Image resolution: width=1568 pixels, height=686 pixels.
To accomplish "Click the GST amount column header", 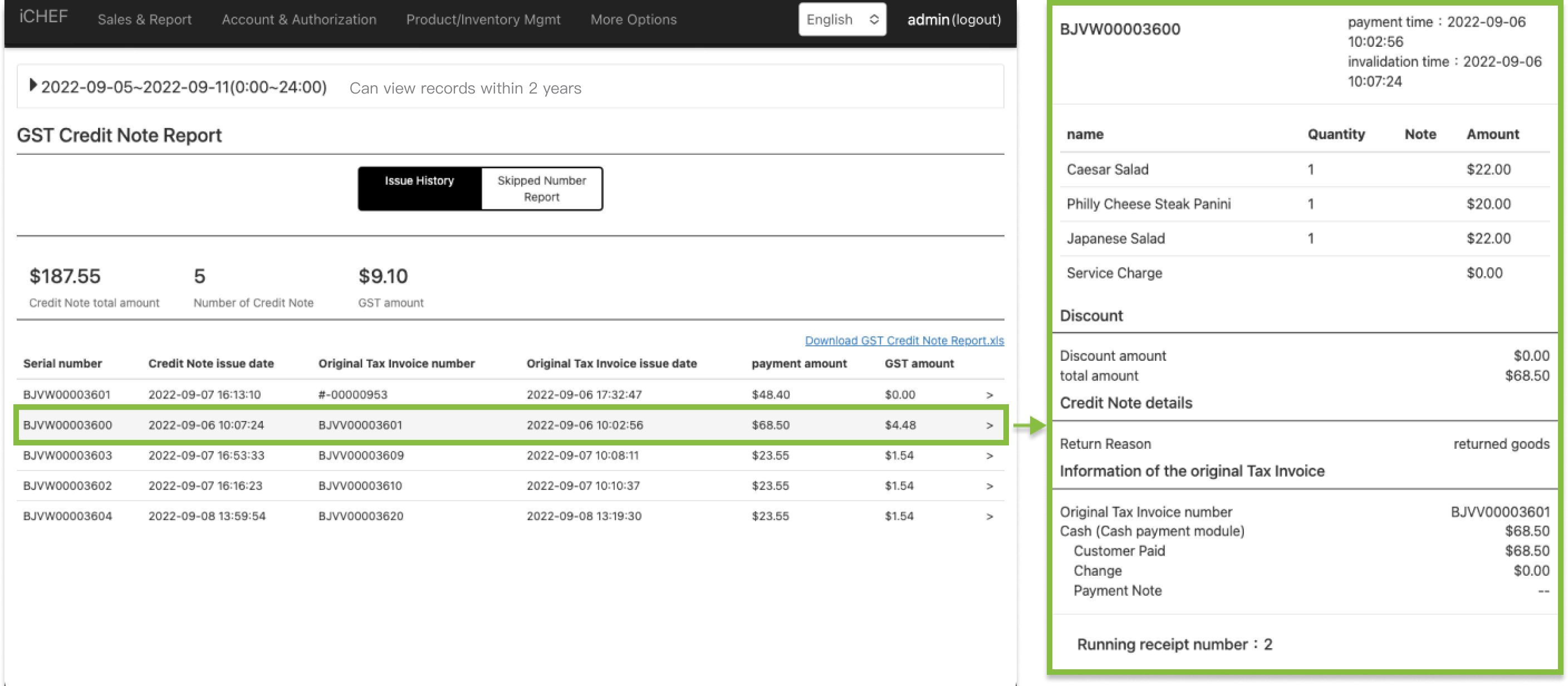I will pyautogui.click(x=919, y=364).
